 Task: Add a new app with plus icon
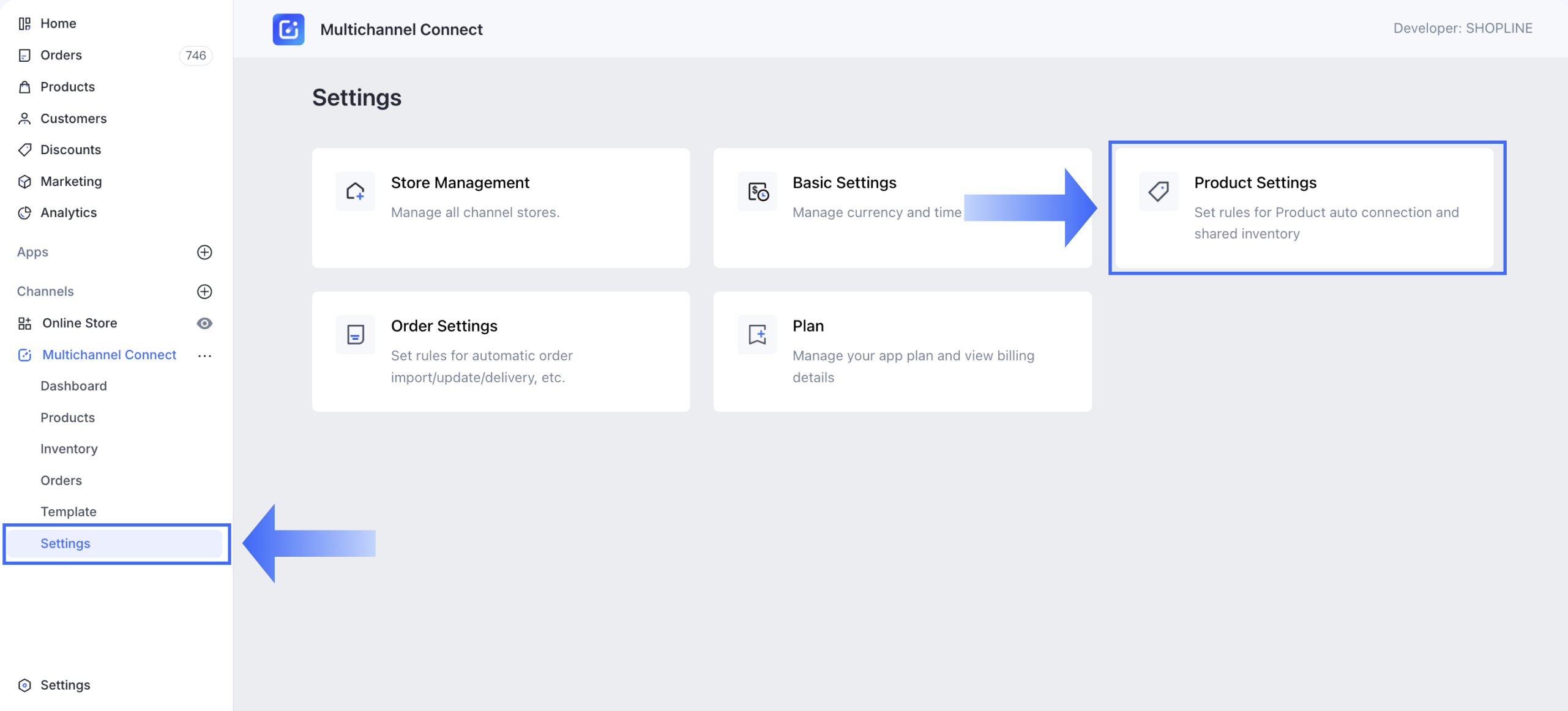point(204,252)
